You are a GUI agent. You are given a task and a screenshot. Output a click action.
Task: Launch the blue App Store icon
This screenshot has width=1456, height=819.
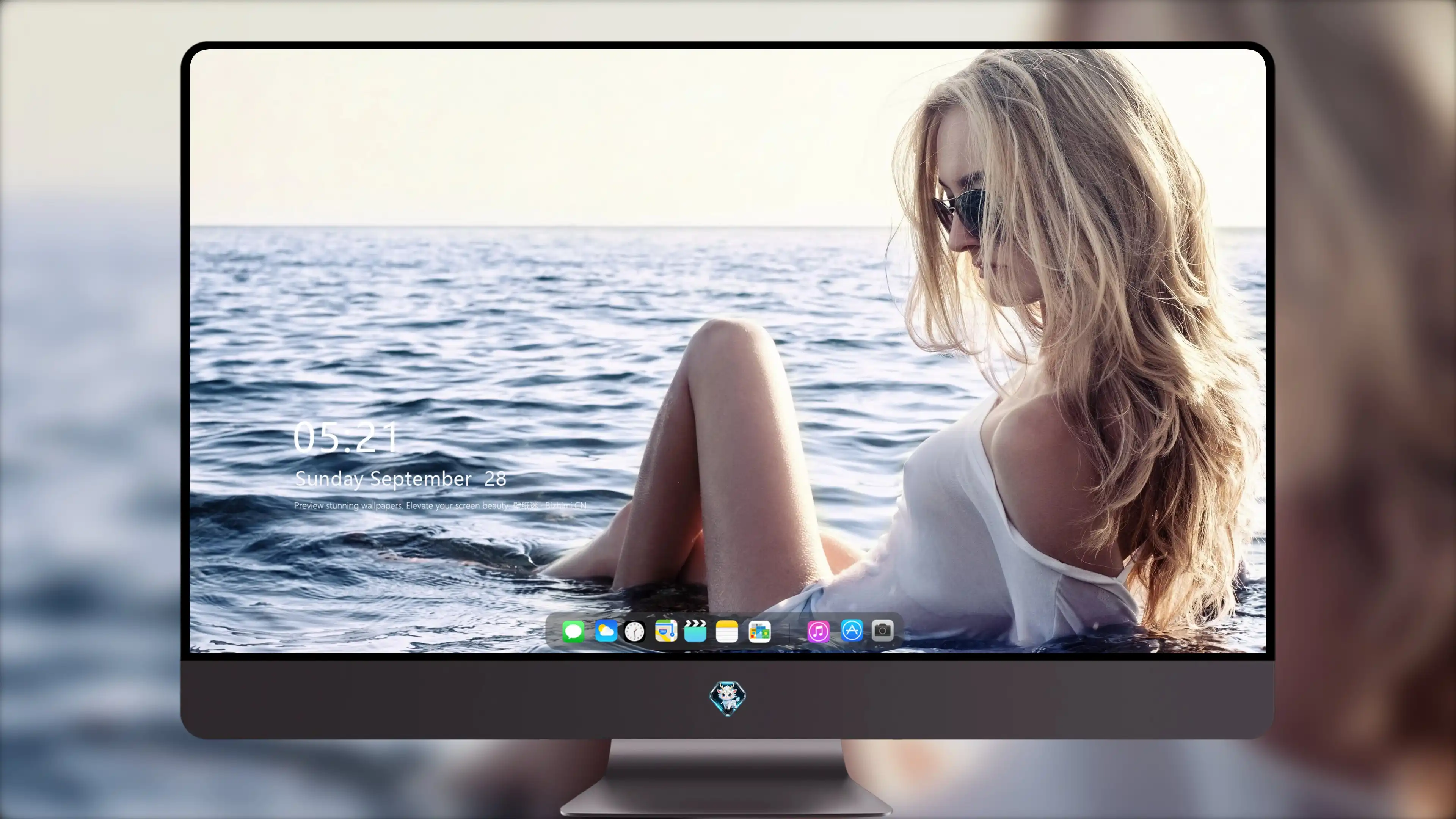pyautogui.click(x=852, y=630)
